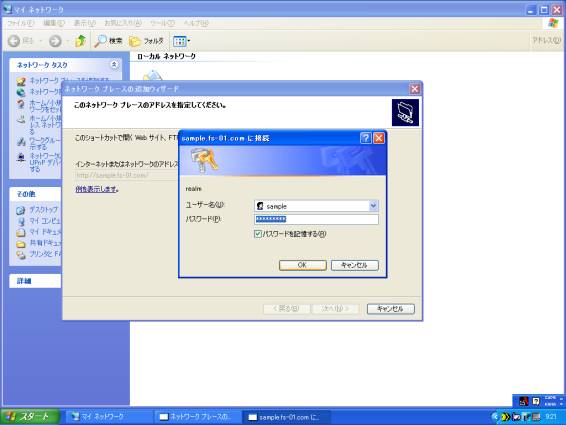Collapse the Network Tasks panel chevron

click(114, 65)
